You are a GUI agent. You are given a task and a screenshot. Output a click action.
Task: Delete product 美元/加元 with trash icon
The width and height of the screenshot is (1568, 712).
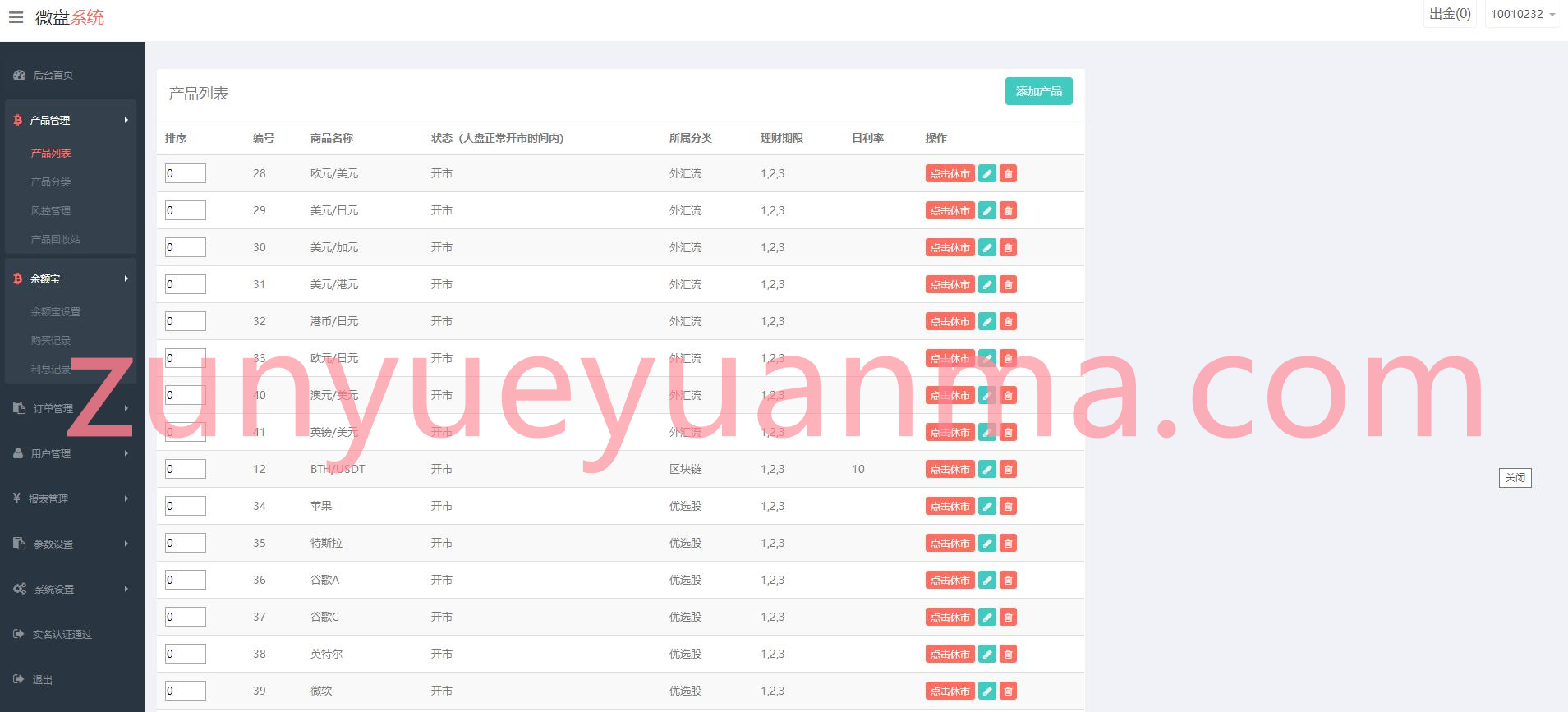pyautogui.click(x=1008, y=247)
